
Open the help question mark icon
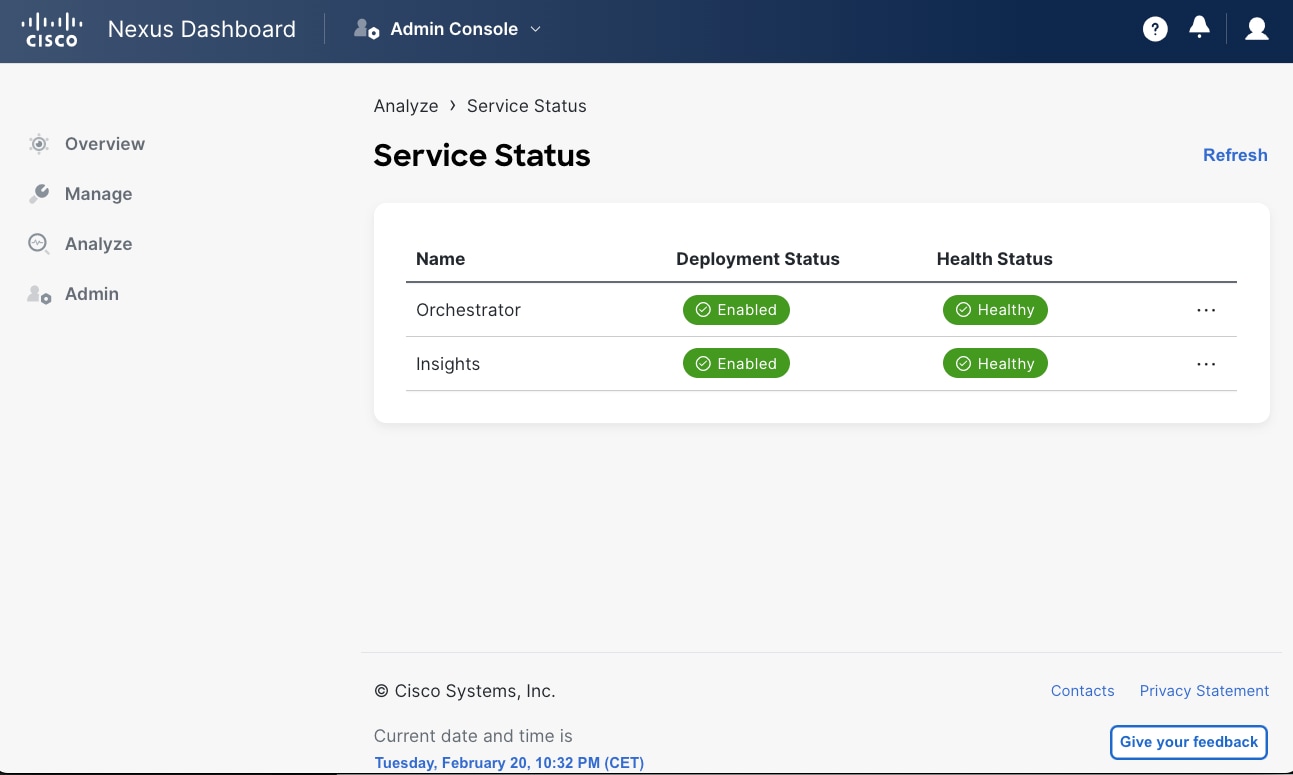1155,29
